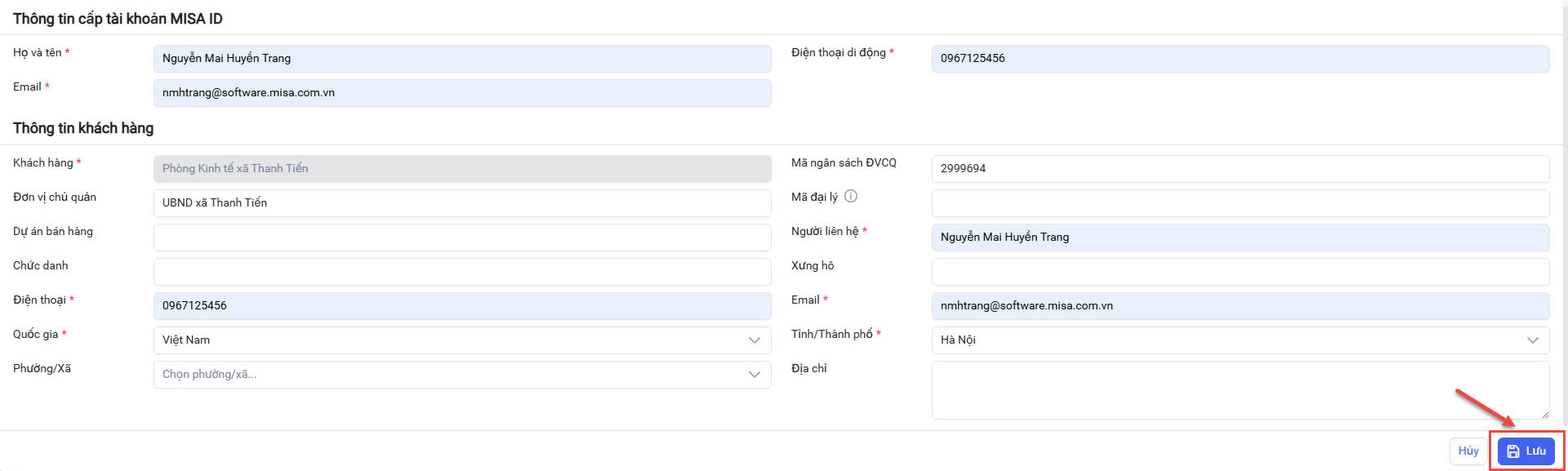Click the Địa chỉ textarea resize handle

pyautogui.click(x=1544, y=415)
